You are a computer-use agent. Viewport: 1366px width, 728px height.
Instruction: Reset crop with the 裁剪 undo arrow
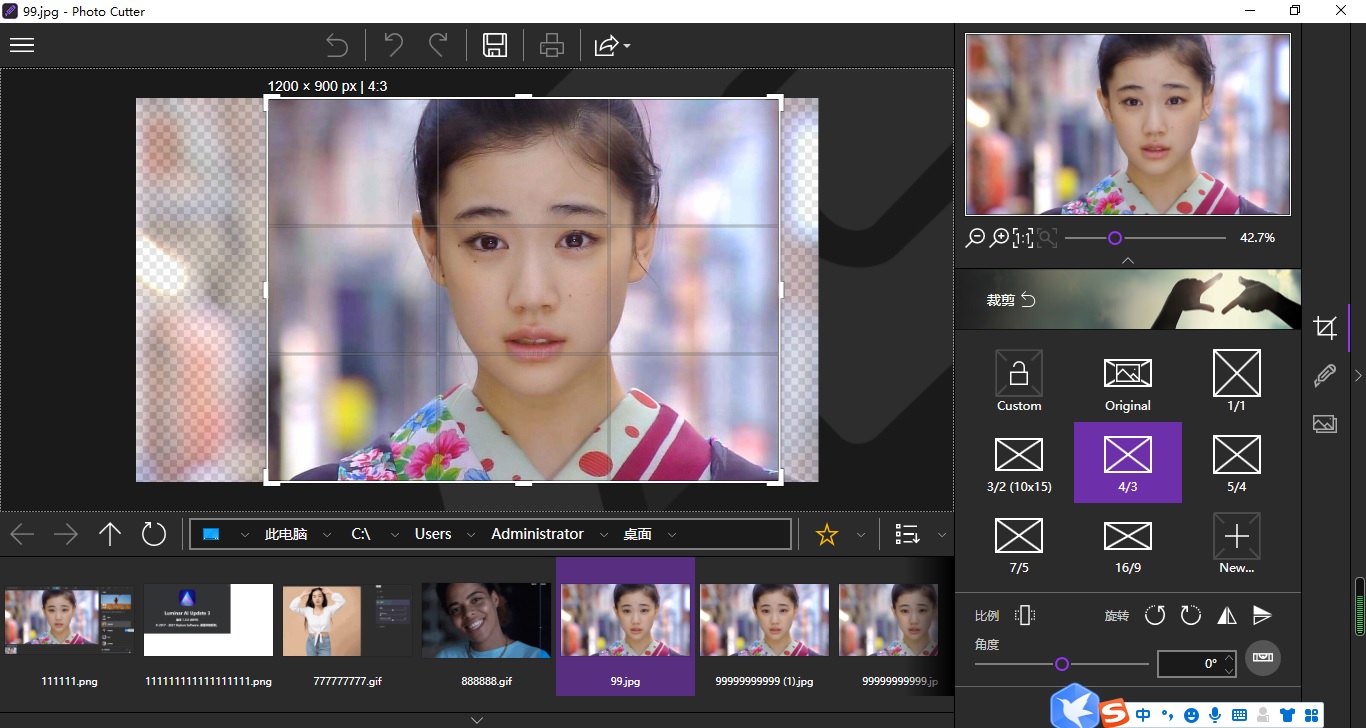click(x=1028, y=300)
